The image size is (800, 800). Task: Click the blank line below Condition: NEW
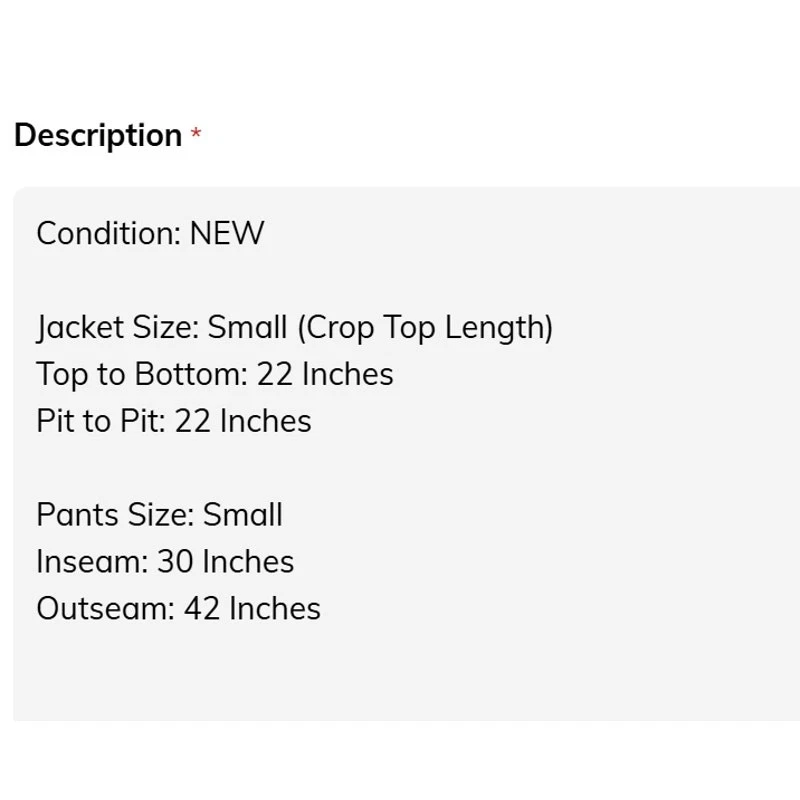click(408, 280)
